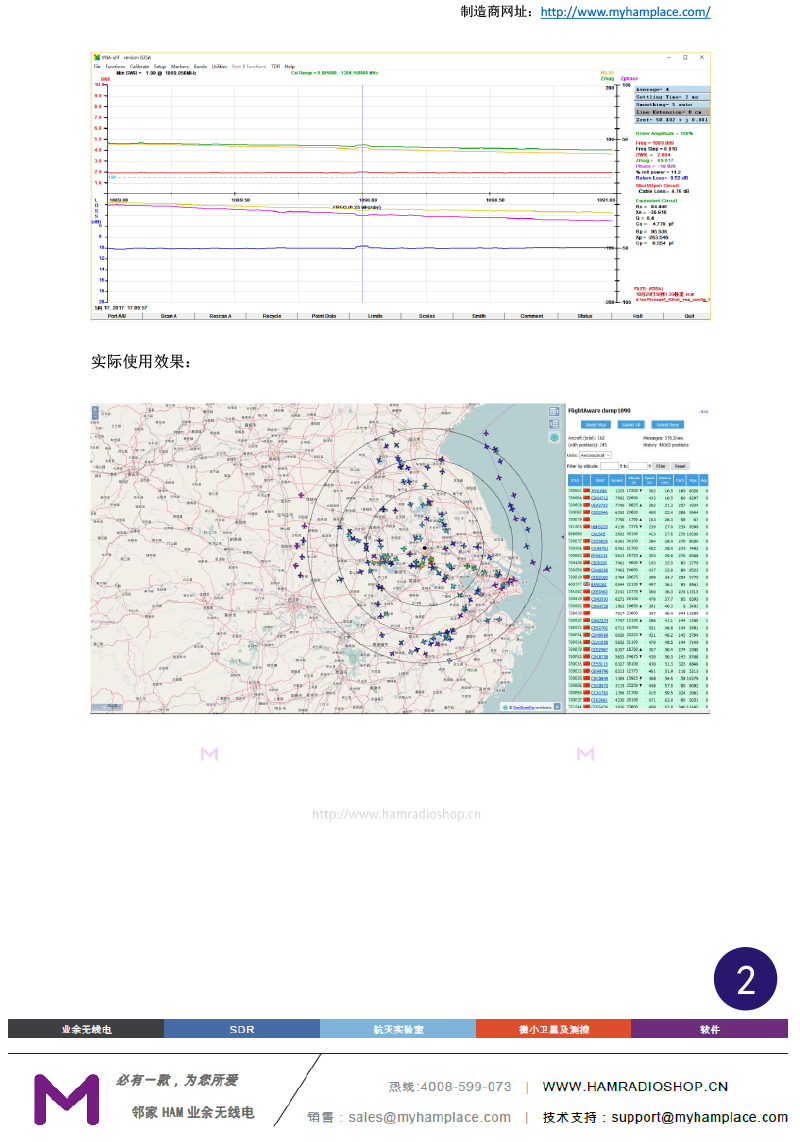Sort table by ICAO column header

575,480
